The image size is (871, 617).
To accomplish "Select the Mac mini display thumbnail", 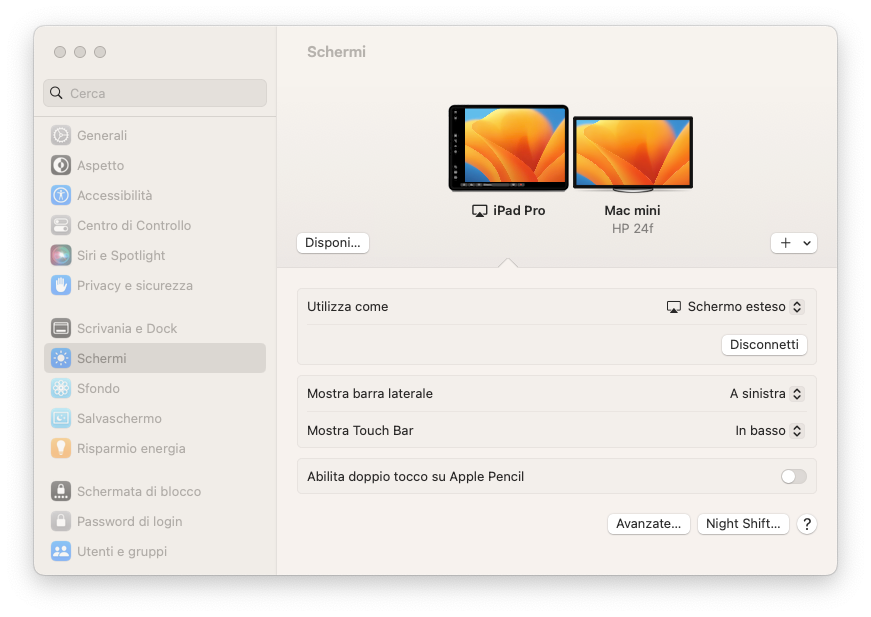I will (632, 150).
